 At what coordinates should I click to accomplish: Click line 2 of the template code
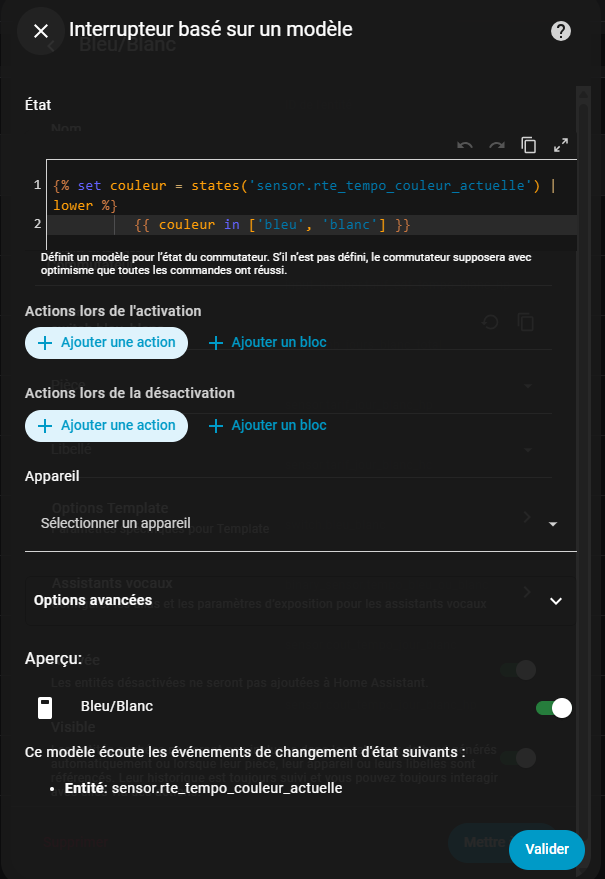point(272,225)
